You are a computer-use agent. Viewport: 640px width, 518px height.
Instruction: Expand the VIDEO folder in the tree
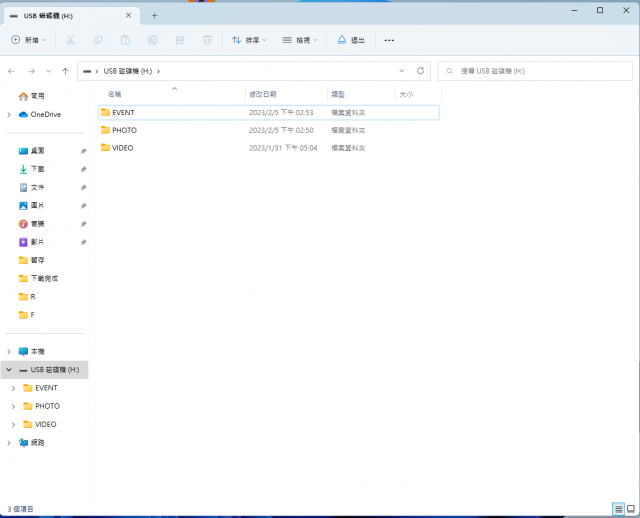pos(13,425)
